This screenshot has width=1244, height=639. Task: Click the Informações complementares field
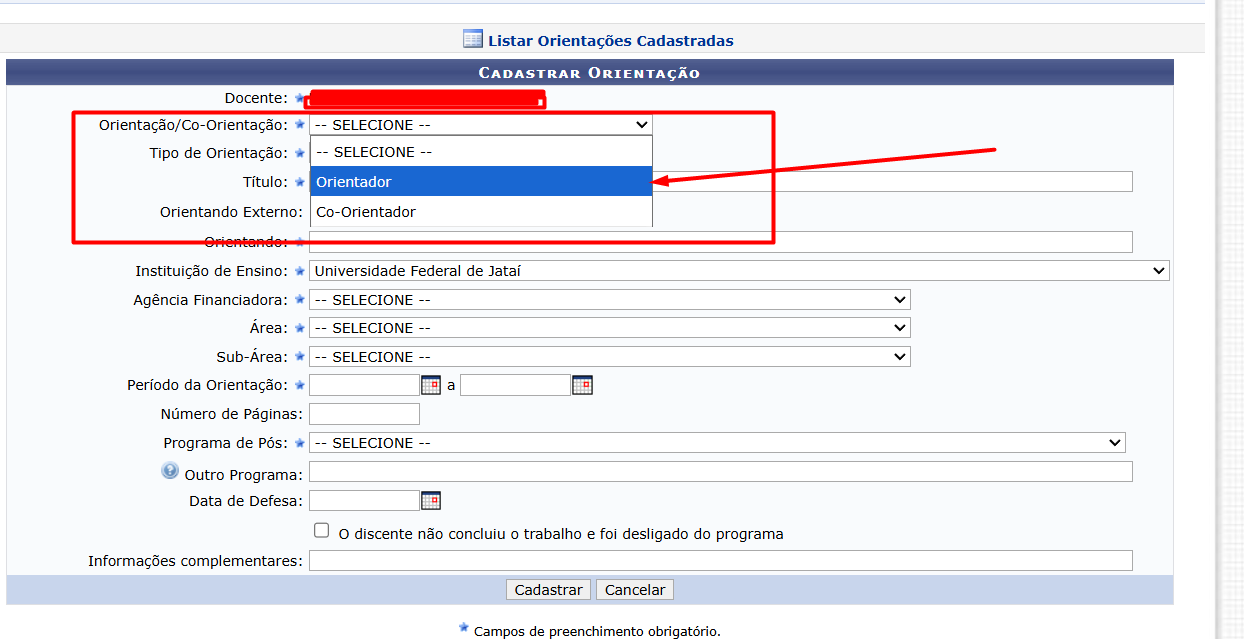721,561
